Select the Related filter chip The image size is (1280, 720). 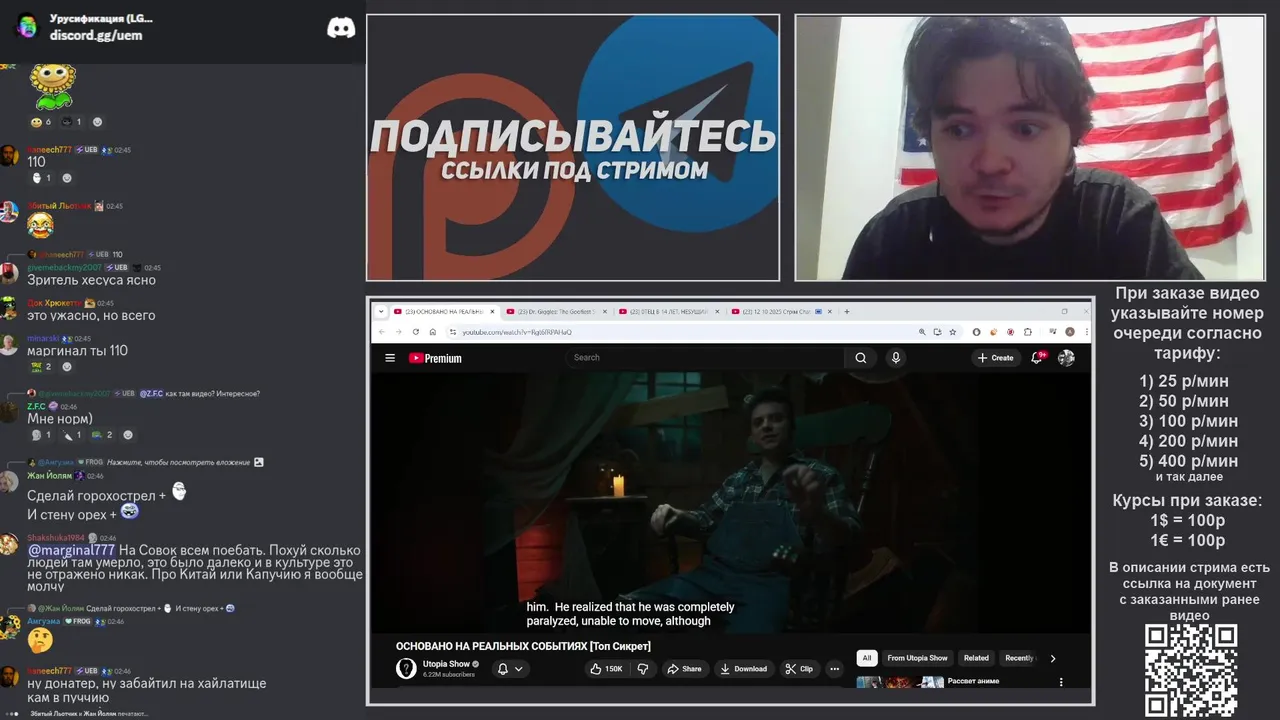pos(976,658)
